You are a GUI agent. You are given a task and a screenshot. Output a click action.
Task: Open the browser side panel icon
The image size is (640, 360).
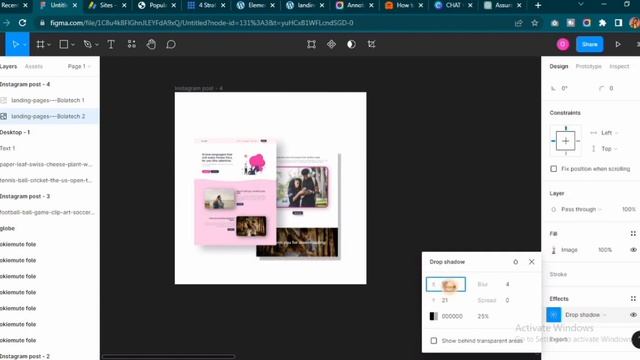click(x=618, y=23)
